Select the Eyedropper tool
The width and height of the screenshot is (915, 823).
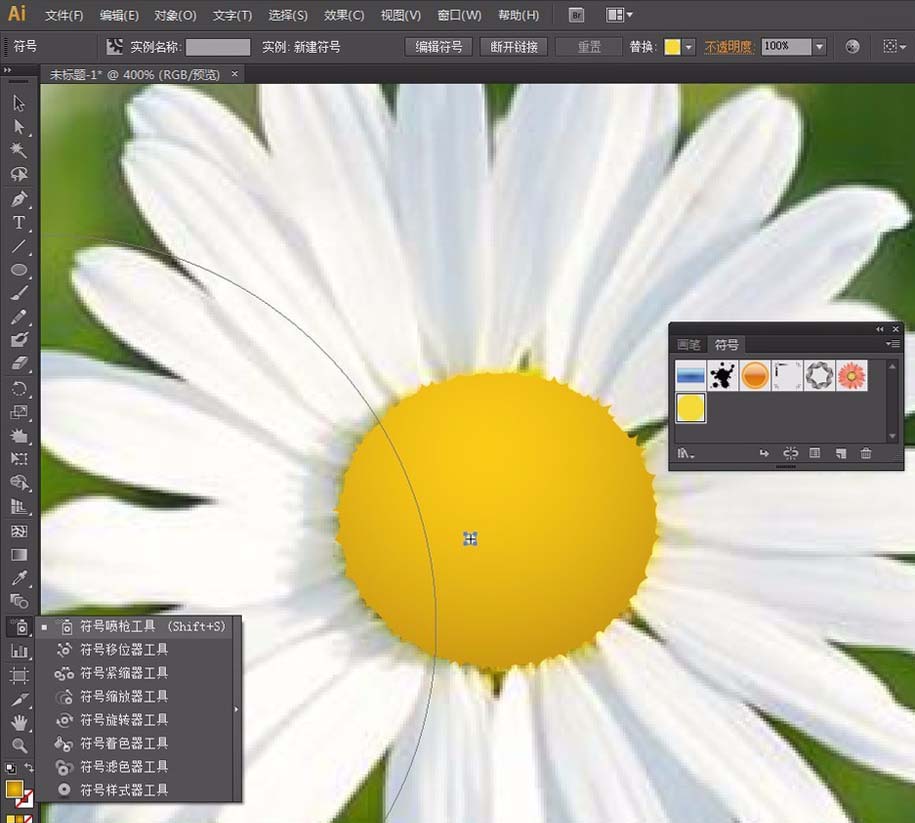pyautogui.click(x=19, y=578)
